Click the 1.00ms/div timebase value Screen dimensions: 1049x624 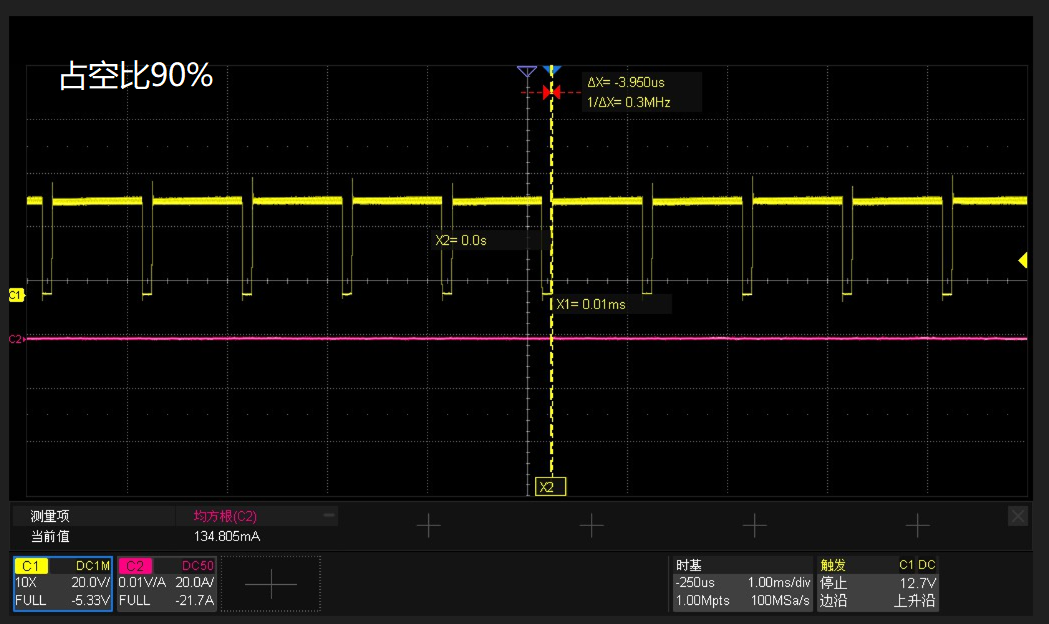[x=779, y=583]
